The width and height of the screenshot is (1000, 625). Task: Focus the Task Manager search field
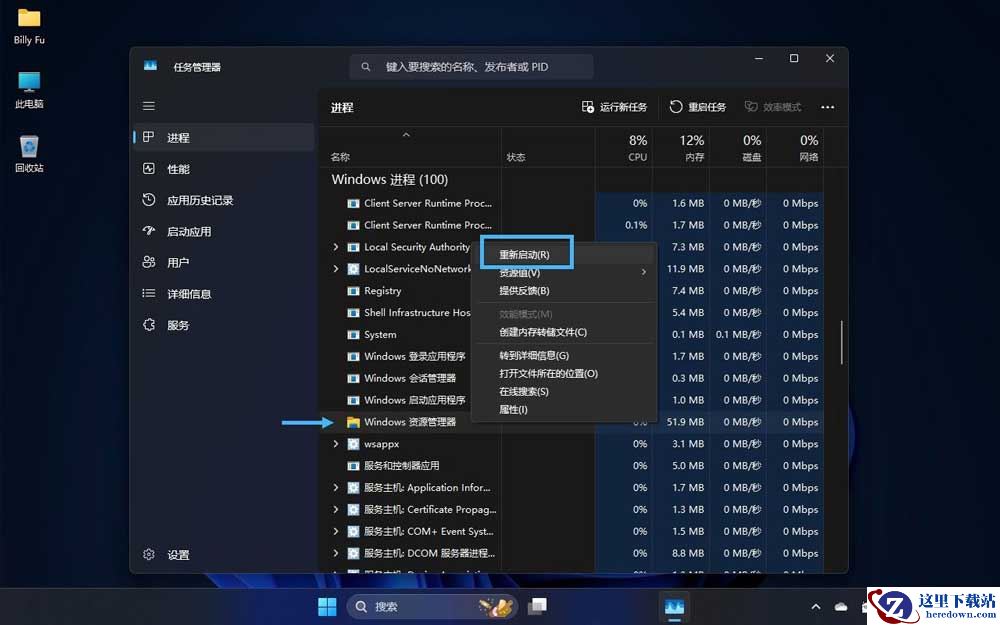[x=471, y=66]
